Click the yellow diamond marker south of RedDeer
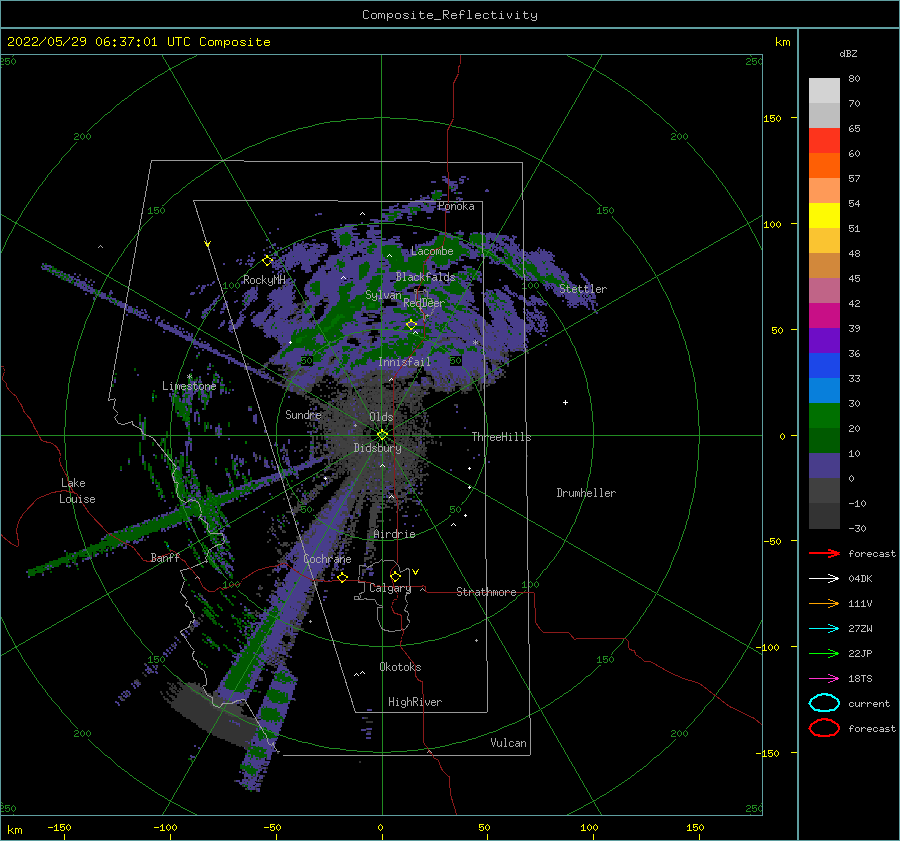900x841 pixels. (x=411, y=325)
